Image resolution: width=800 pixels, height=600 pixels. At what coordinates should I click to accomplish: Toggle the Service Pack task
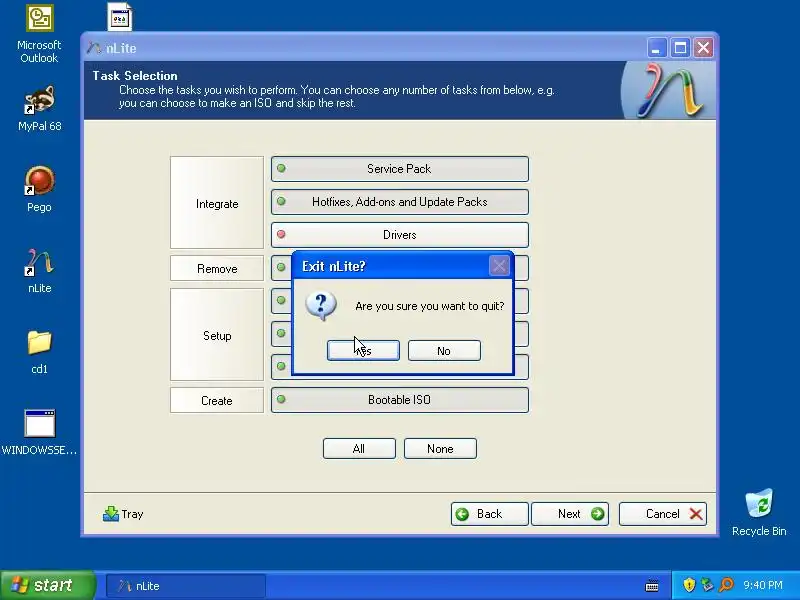click(x=399, y=169)
